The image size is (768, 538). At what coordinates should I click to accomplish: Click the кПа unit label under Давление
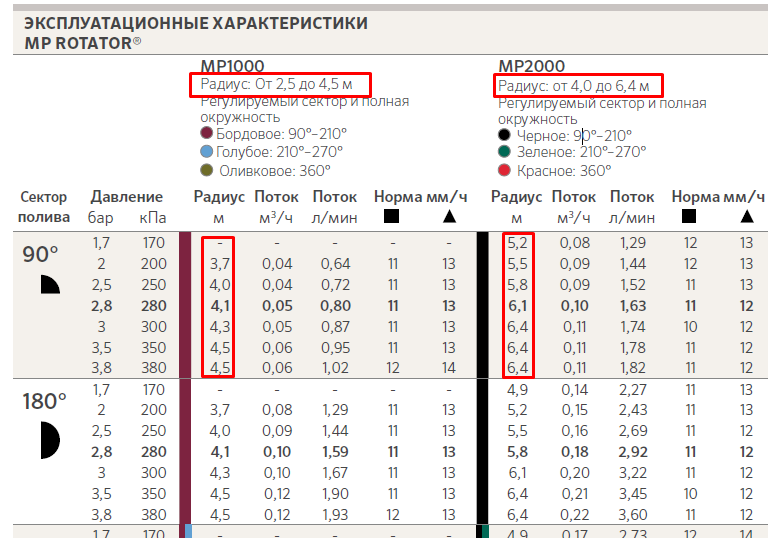click(153, 218)
